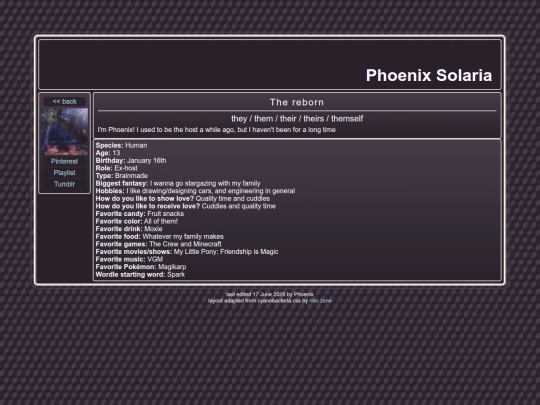Click 'Favorite Pokémon: Magikarp' line
This screenshot has width=540, height=405.
(x=141, y=267)
